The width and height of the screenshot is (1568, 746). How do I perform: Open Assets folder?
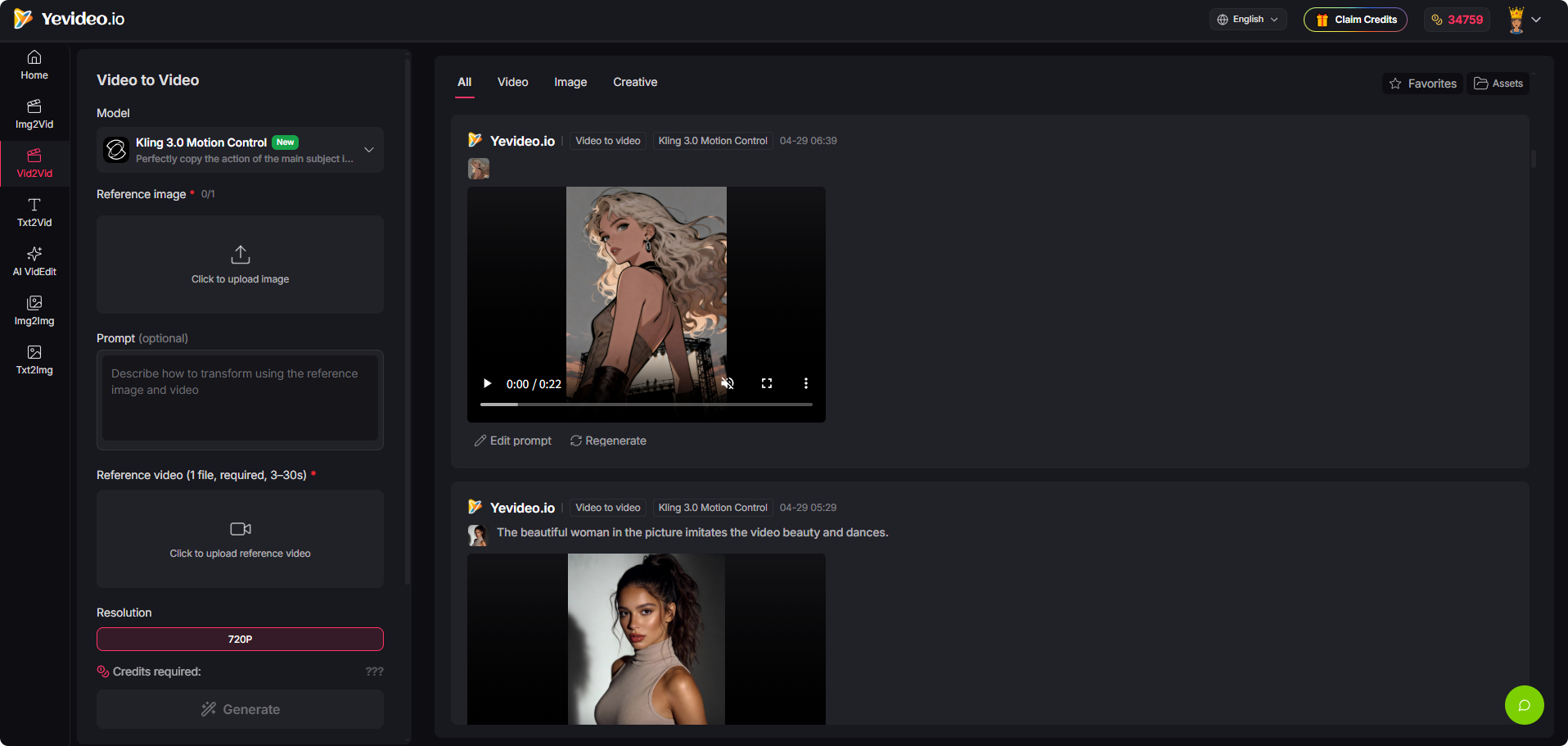[x=1498, y=84]
